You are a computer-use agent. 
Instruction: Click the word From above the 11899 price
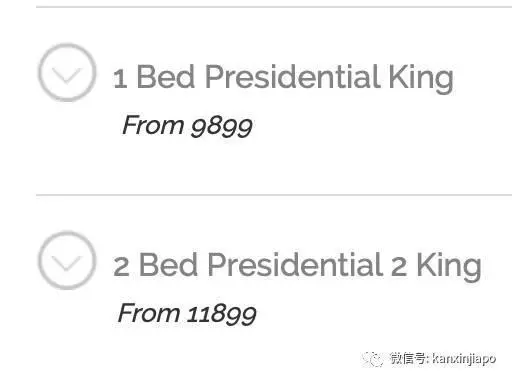pyautogui.click(x=149, y=313)
